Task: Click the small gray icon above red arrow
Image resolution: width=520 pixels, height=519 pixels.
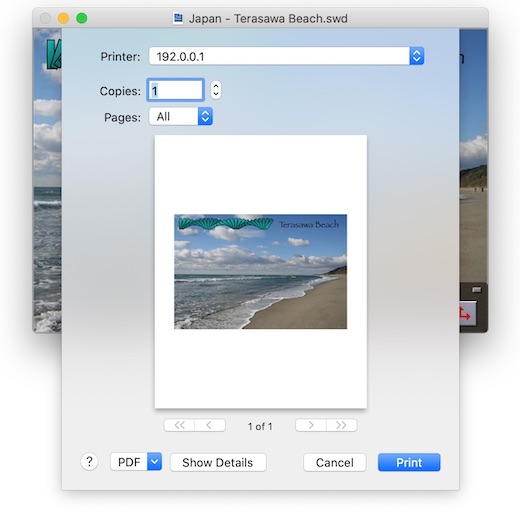Action: click(x=477, y=290)
